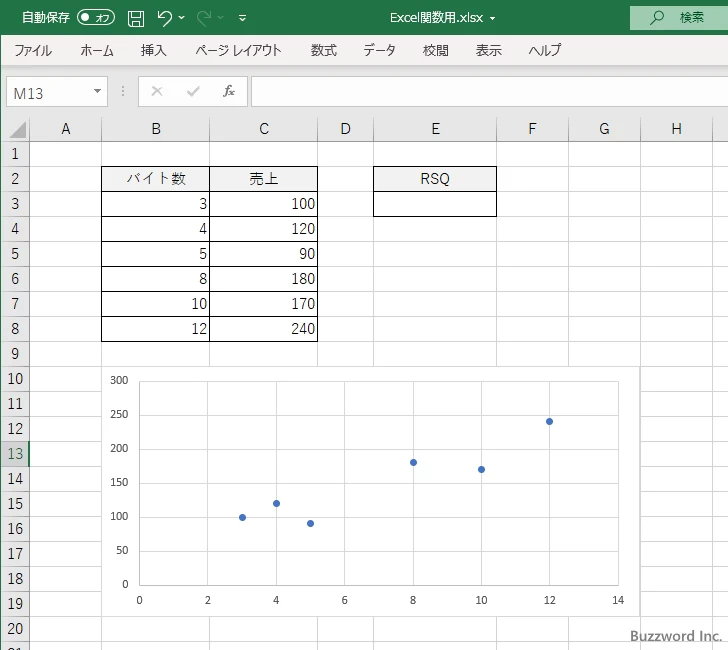
Task: Click the chart data point at x=10
Action: [x=481, y=469]
